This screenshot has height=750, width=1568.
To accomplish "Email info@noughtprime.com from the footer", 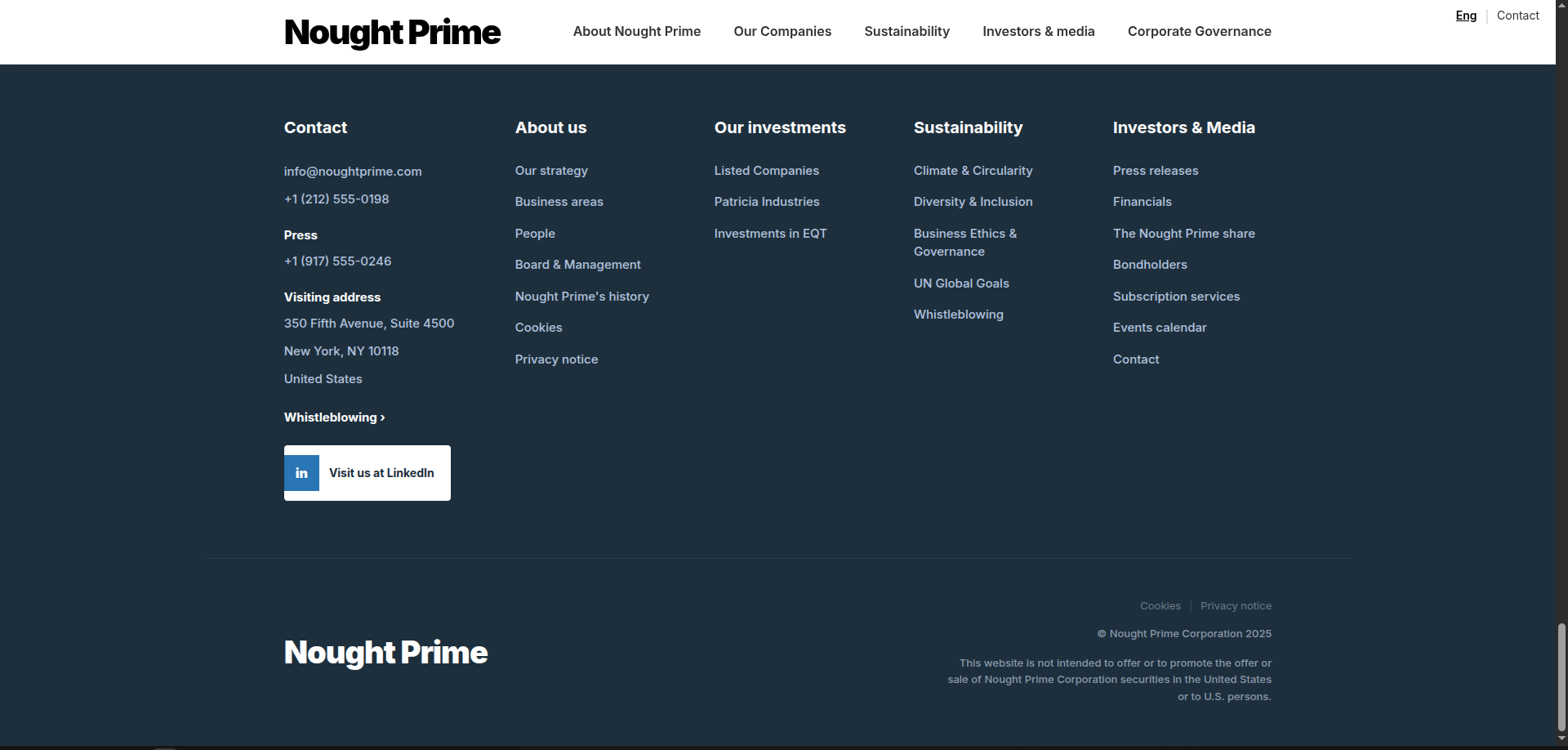I will tap(353, 172).
